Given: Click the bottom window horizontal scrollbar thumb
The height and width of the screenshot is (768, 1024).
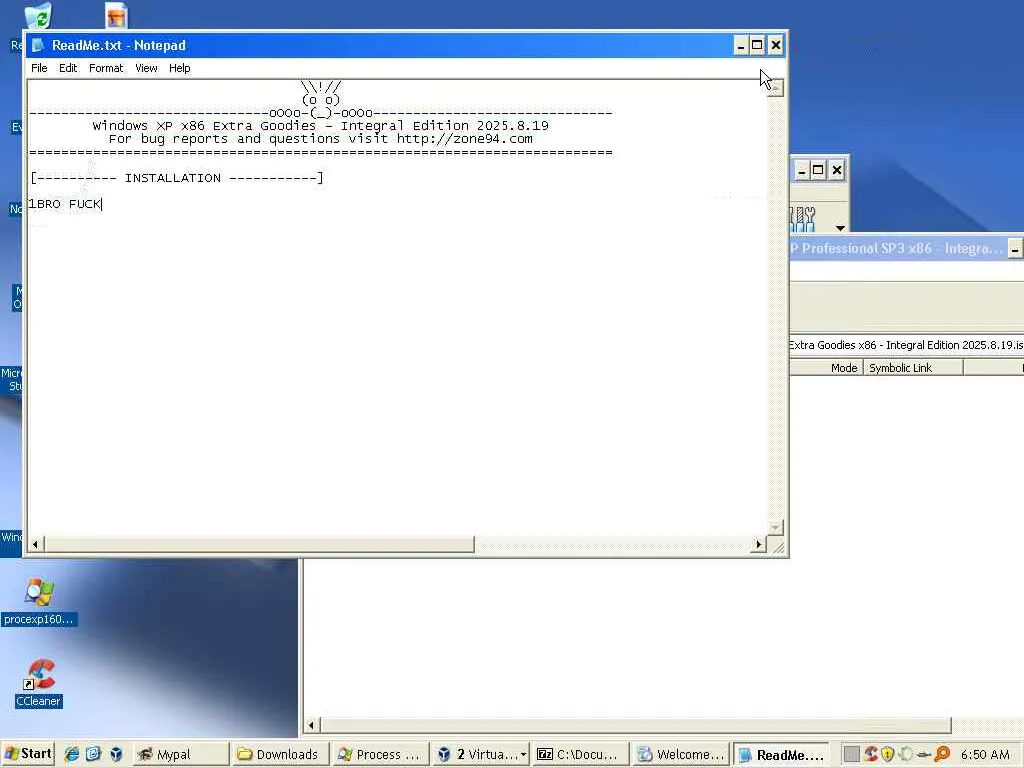Looking at the screenshot, I should coord(635,725).
